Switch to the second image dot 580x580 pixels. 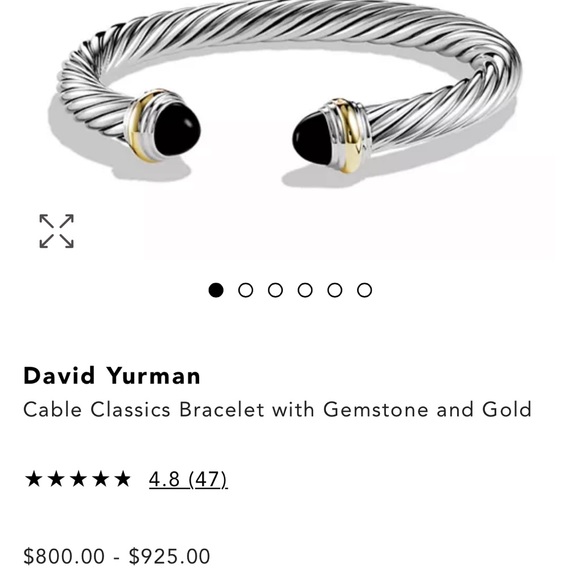(246, 290)
